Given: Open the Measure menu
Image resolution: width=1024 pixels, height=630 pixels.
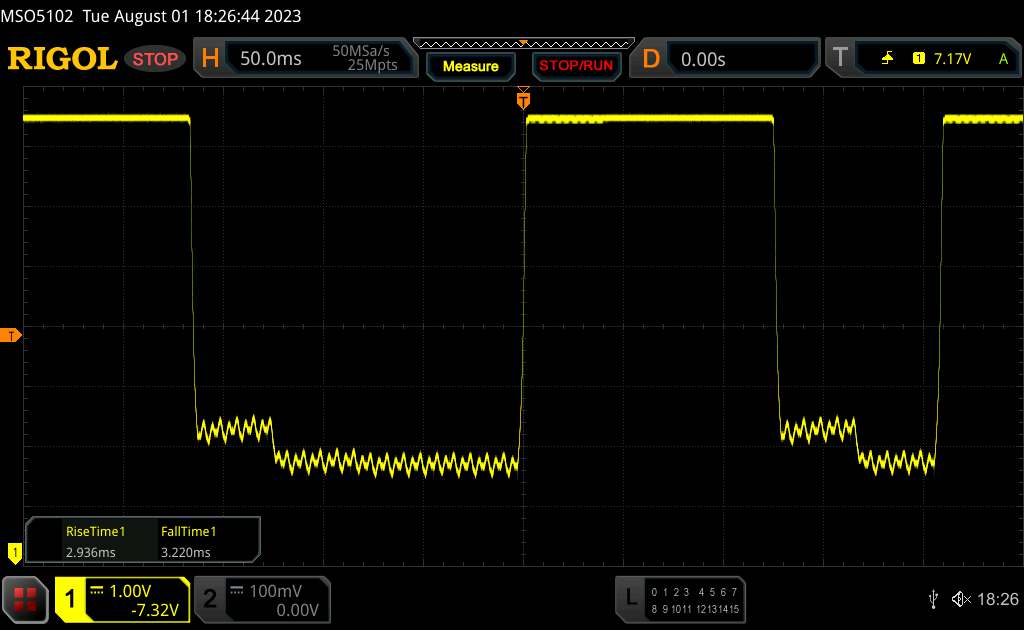Looking at the screenshot, I should (470, 66).
